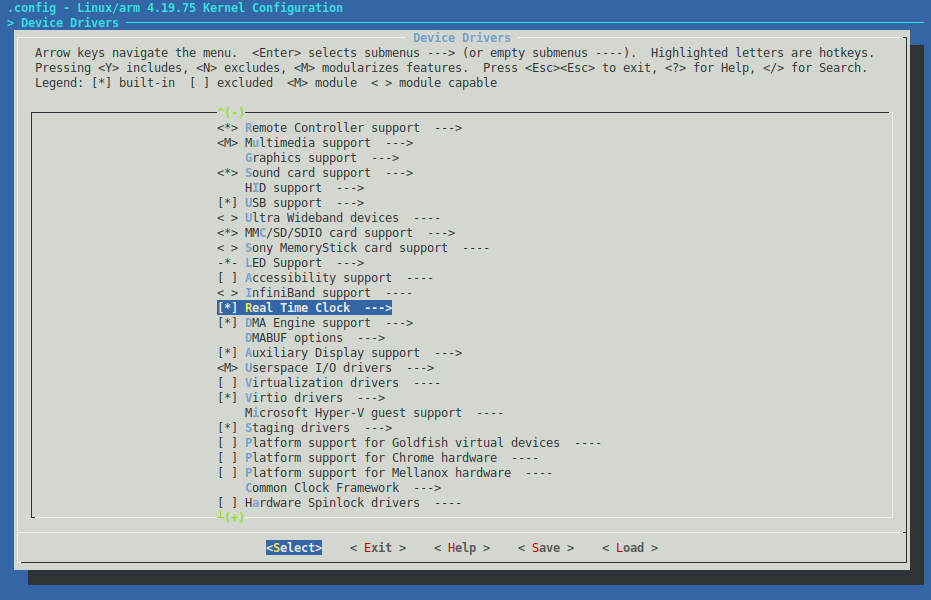Toggle Accessibility support checkbox
931x600 pixels.
coord(227,278)
